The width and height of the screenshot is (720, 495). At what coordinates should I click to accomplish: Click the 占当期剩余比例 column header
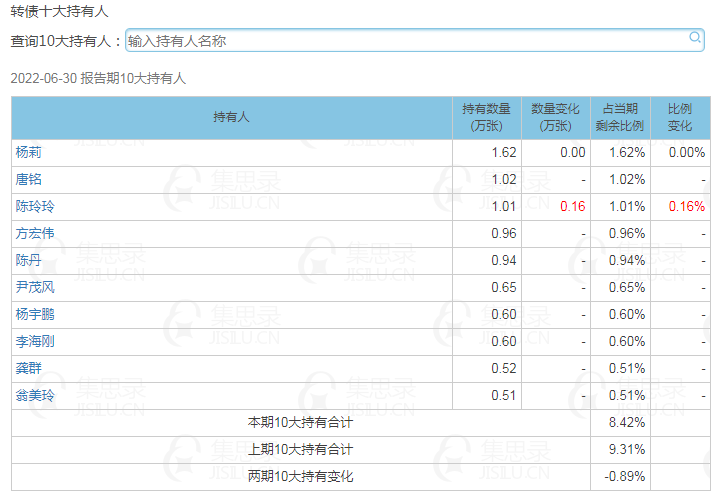(620, 118)
